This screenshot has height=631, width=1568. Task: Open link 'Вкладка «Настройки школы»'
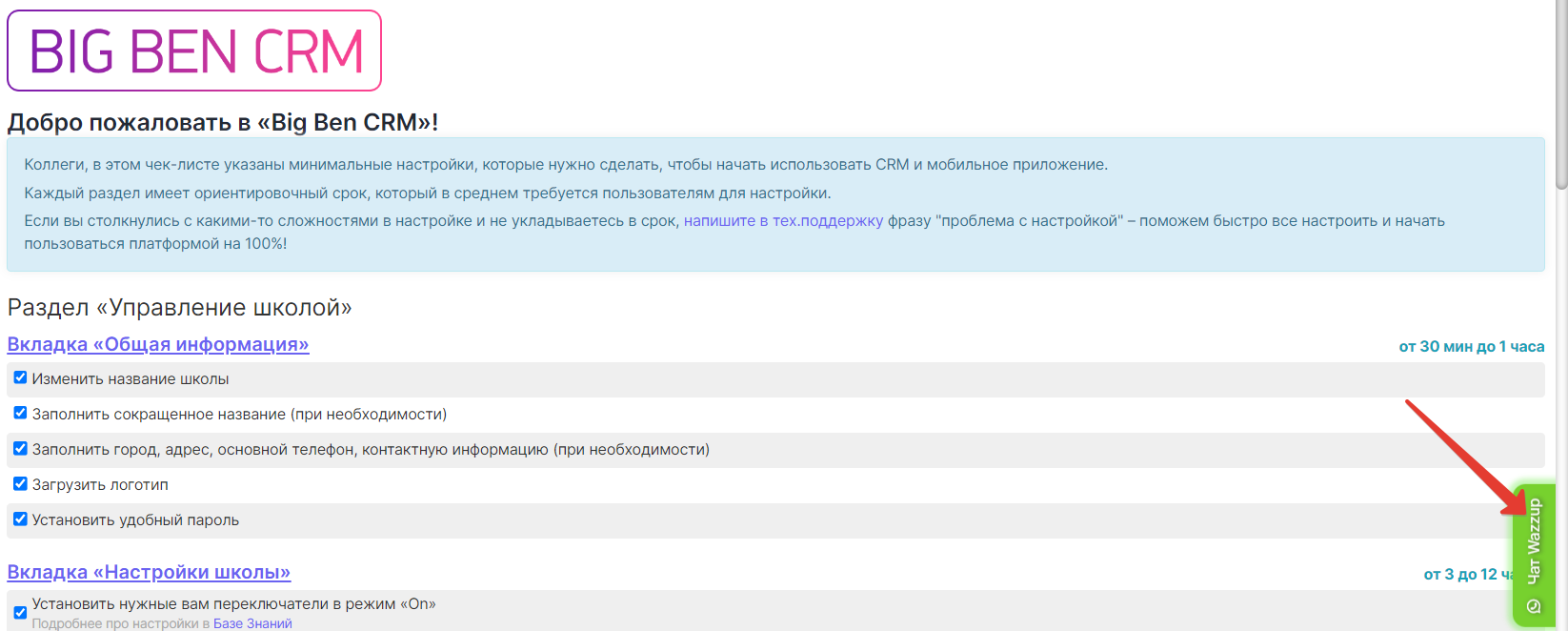tap(149, 572)
